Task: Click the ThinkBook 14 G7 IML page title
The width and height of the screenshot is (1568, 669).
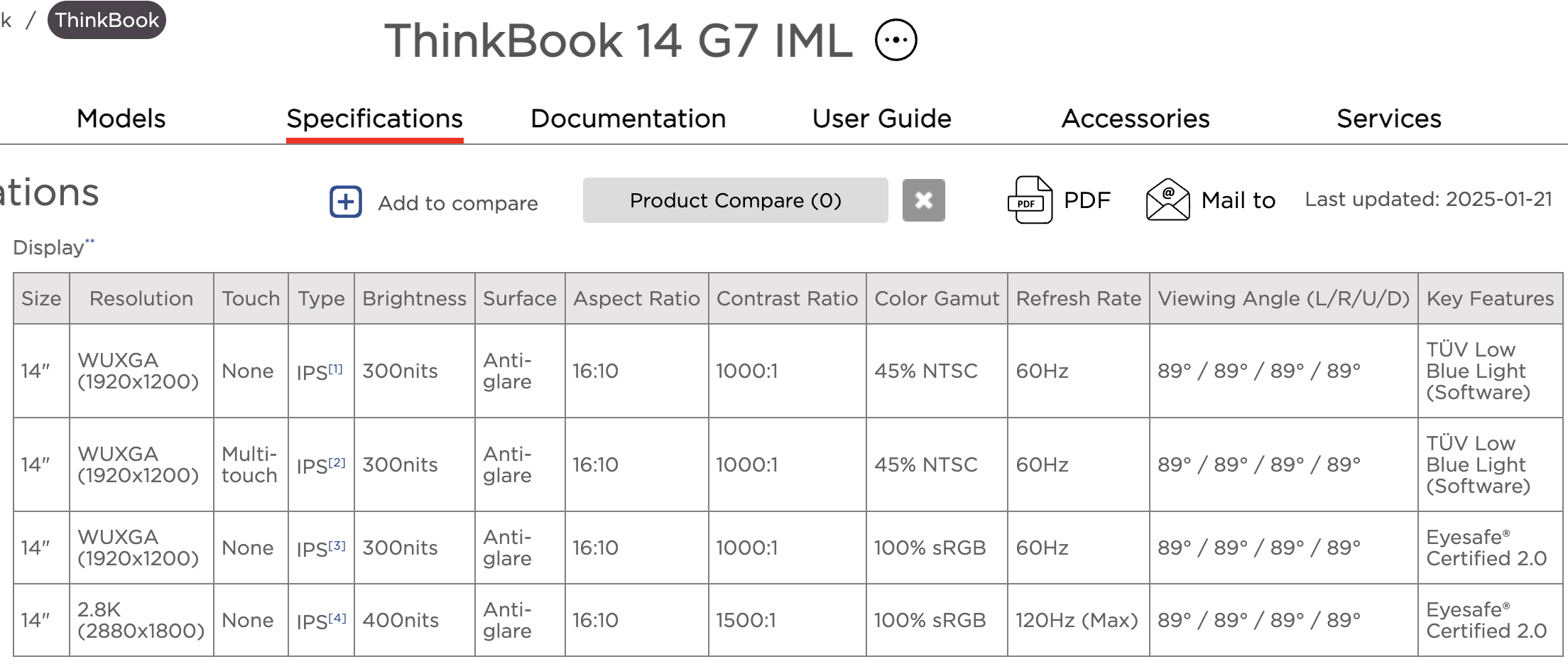Action: pos(618,40)
